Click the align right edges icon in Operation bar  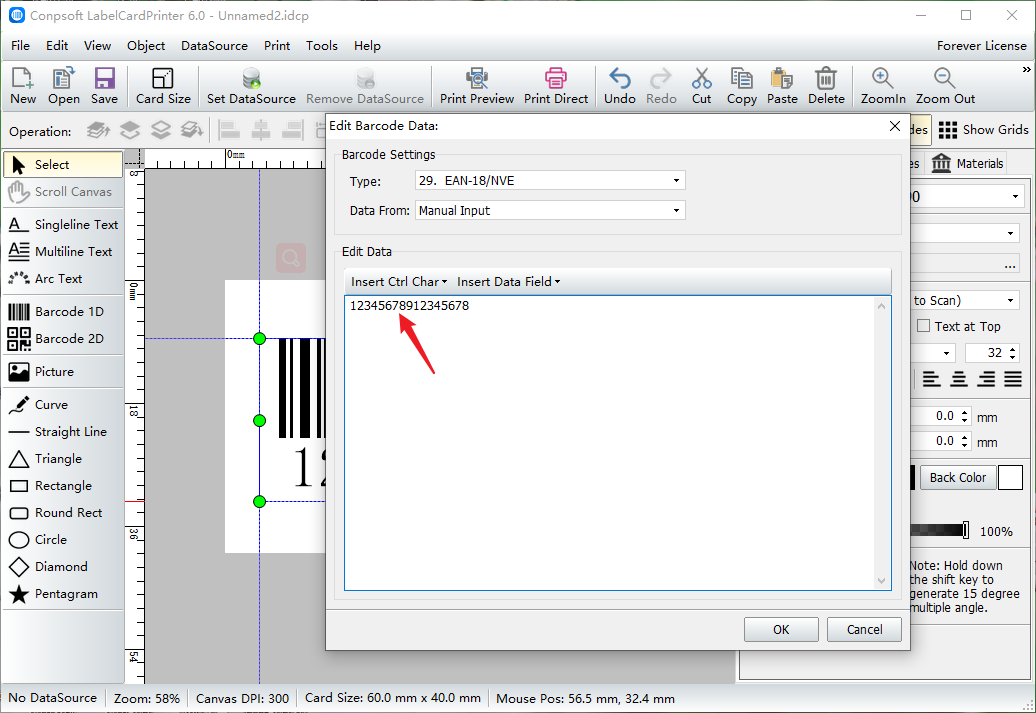pyautogui.click(x=292, y=130)
